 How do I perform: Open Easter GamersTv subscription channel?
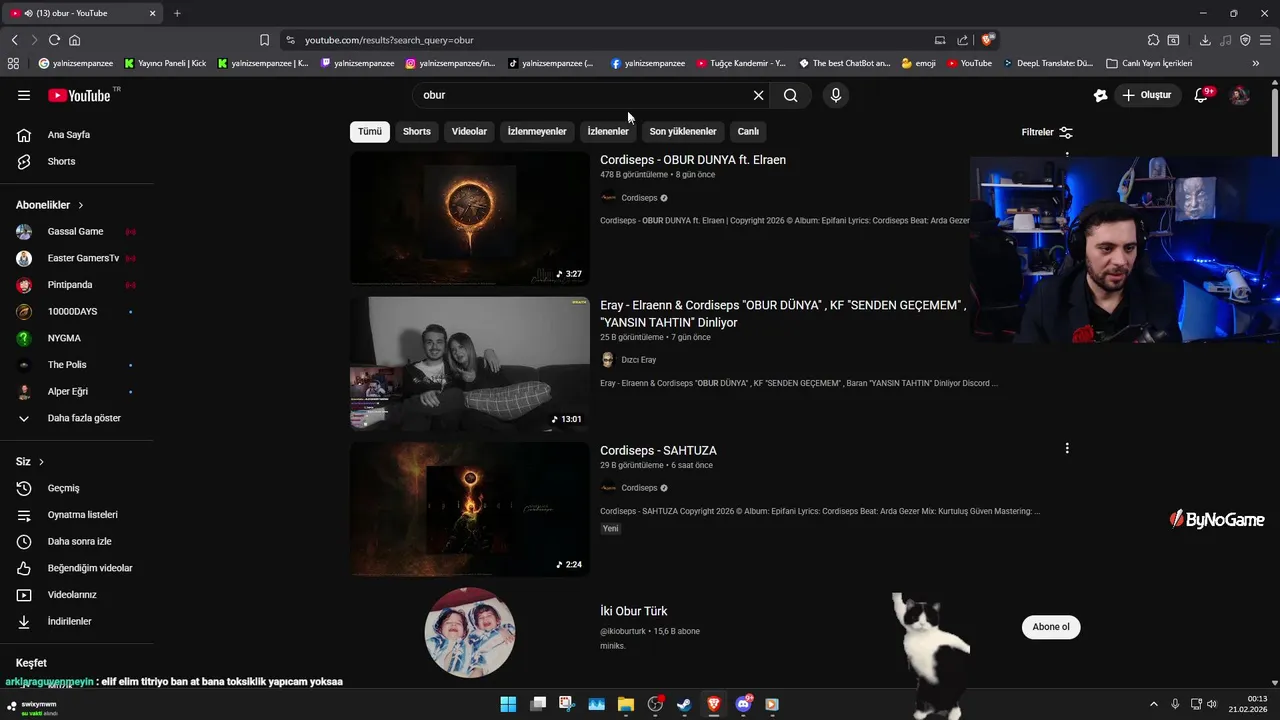(x=77, y=258)
